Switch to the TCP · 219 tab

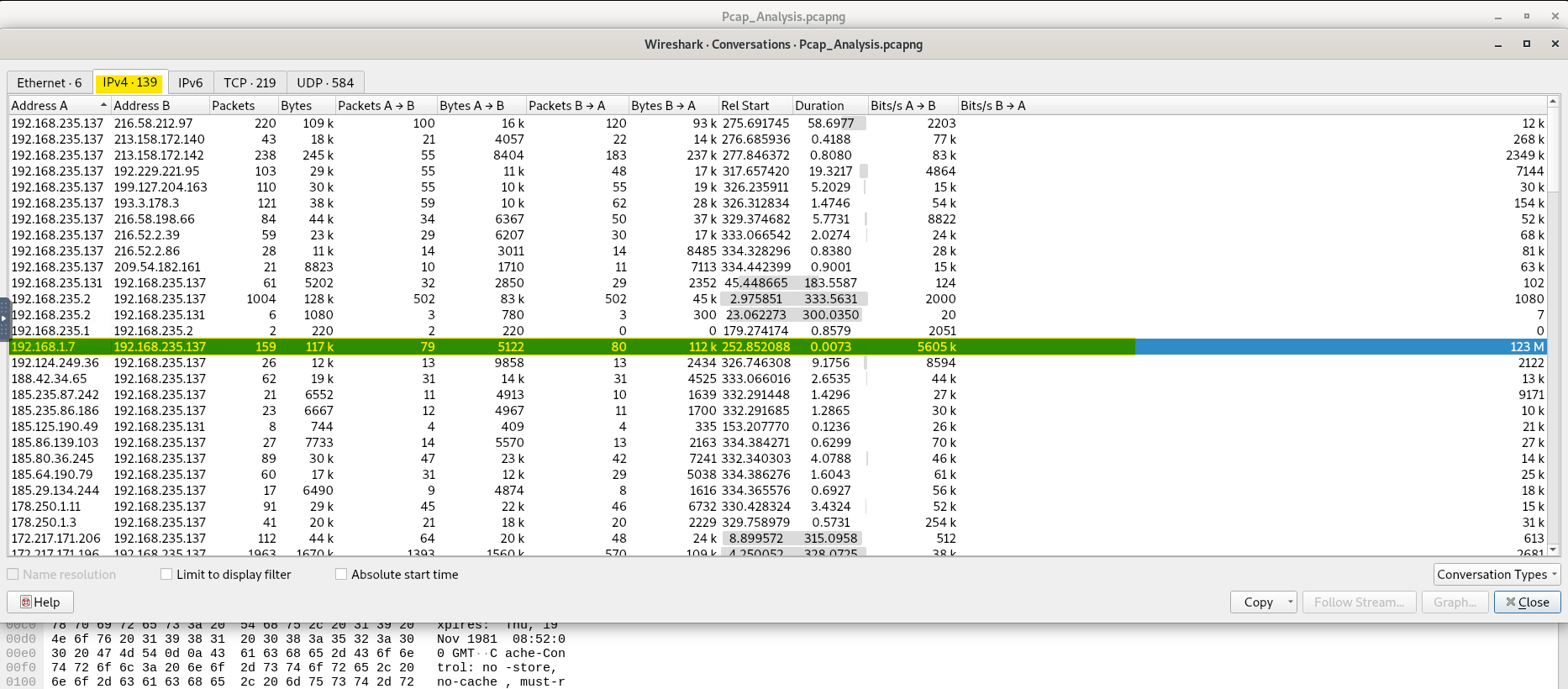tap(250, 83)
